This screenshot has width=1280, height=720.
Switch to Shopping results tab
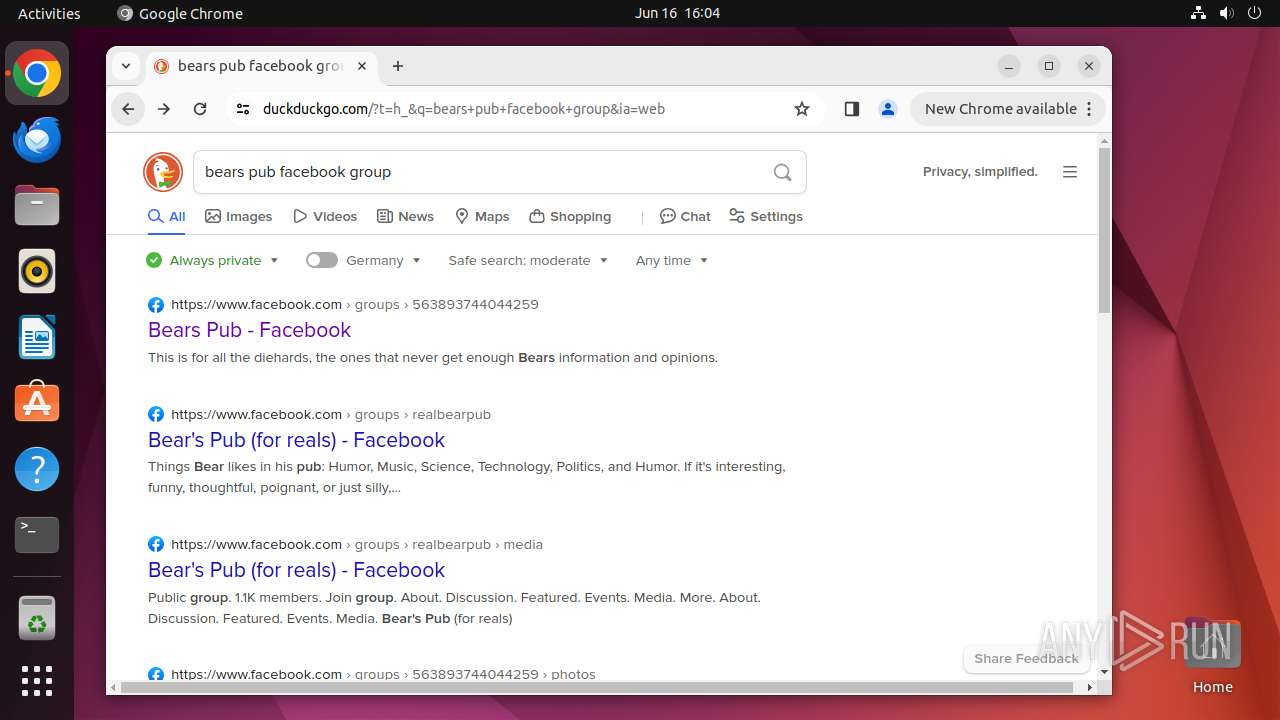point(570,216)
